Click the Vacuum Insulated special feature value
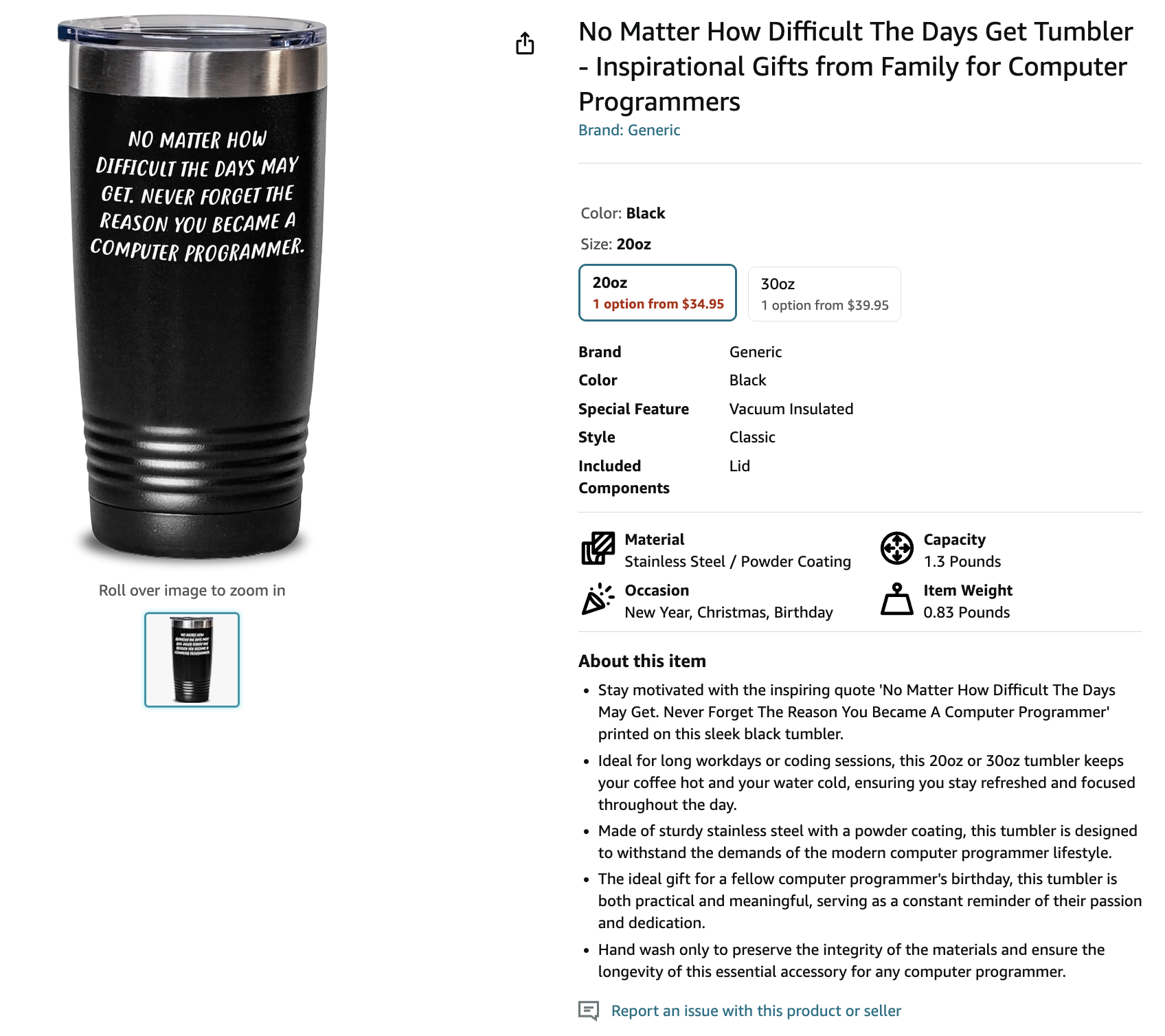 [791, 409]
